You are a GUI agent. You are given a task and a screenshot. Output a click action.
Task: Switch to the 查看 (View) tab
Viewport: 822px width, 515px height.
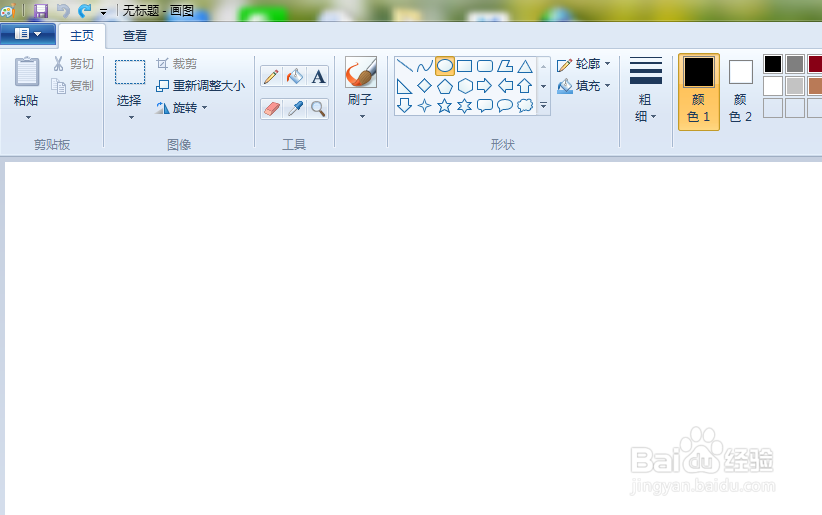pyautogui.click(x=135, y=36)
